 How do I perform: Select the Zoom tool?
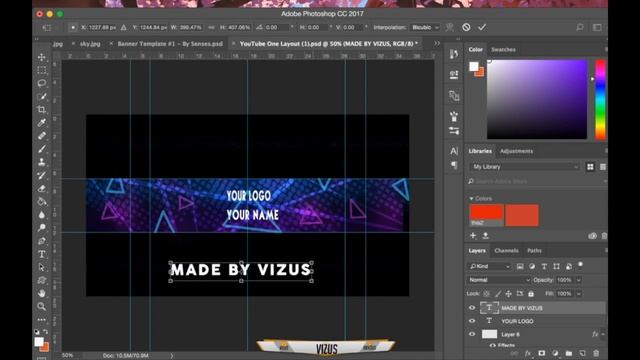coord(42,306)
